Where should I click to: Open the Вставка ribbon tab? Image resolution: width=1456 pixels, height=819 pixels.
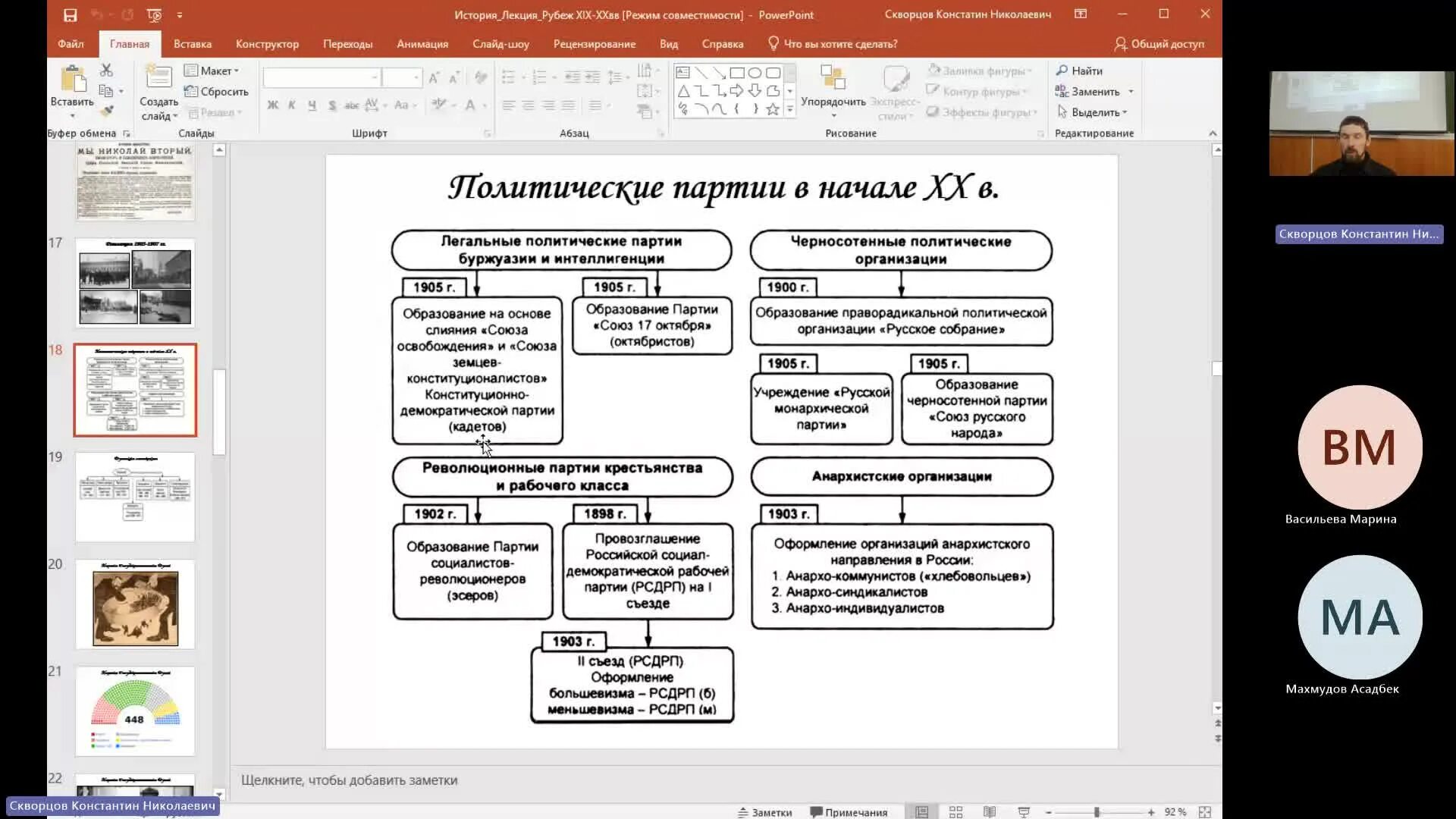click(192, 44)
